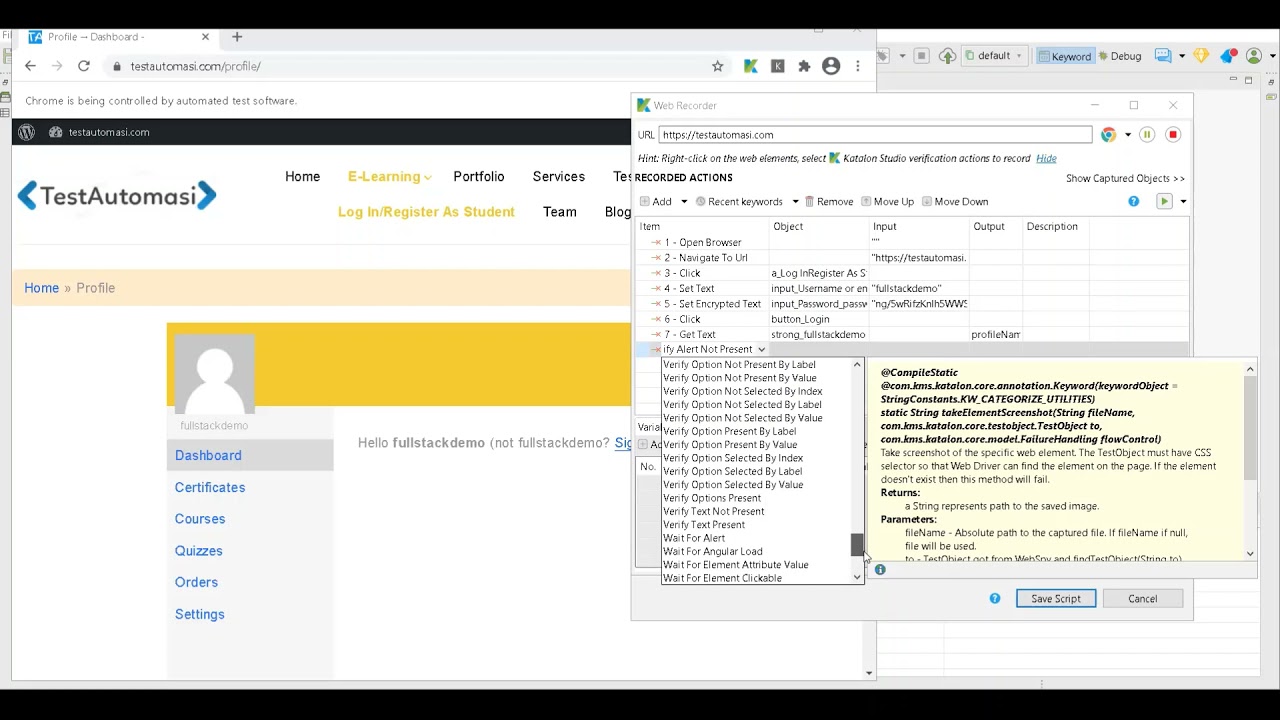Screen dimensions: 1280x720
Task: Open the 'default' profile dropdown in Katalon
Action: click(x=994, y=56)
